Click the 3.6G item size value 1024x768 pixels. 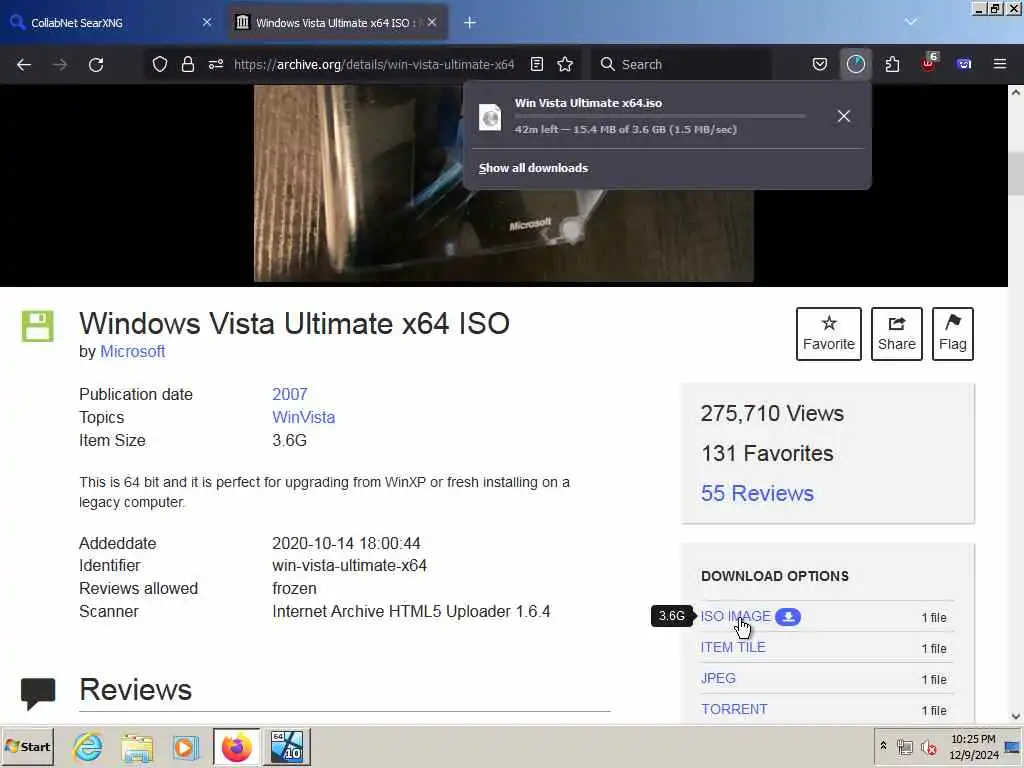pos(289,440)
